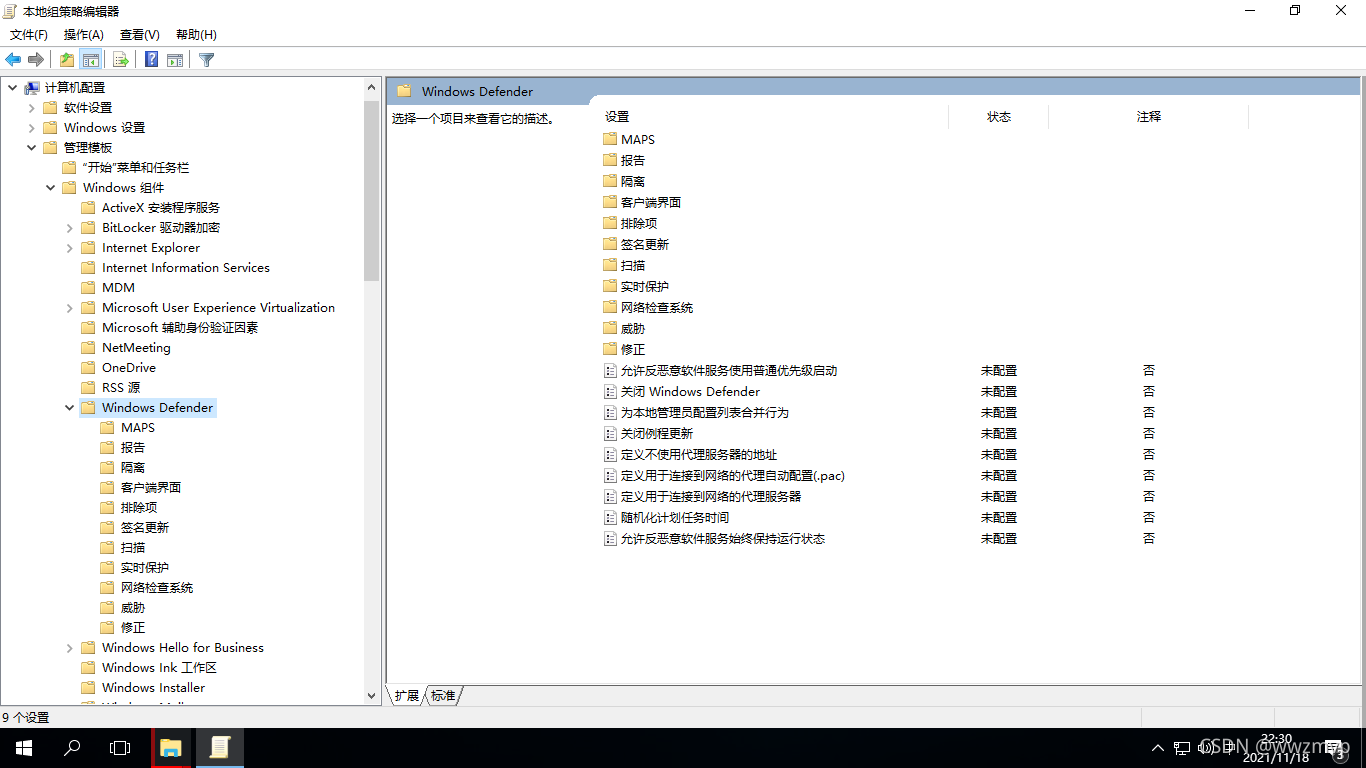Toggle the show/hide action pane icon
Viewport: 1366px width, 768px height.
point(175,60)
